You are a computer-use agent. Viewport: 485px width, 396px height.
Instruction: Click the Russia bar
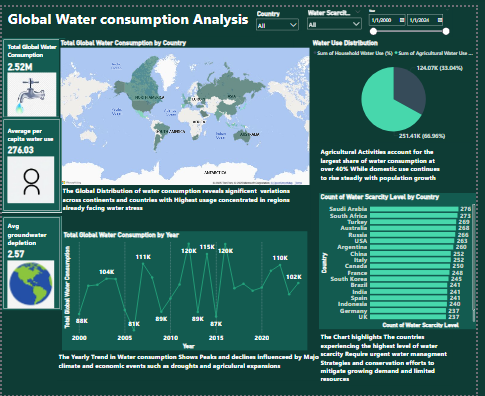pyautogui.click(x=413, y=235)
